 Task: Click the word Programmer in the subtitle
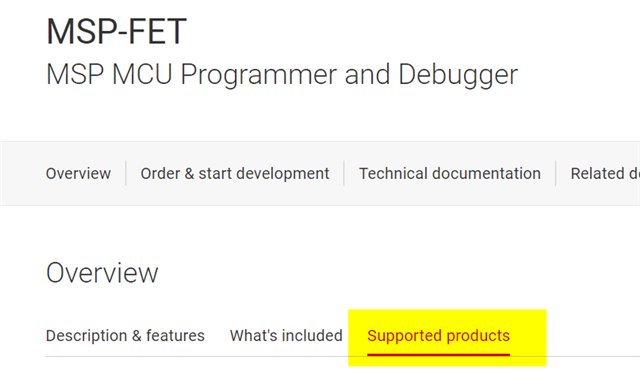pos(260,75)
